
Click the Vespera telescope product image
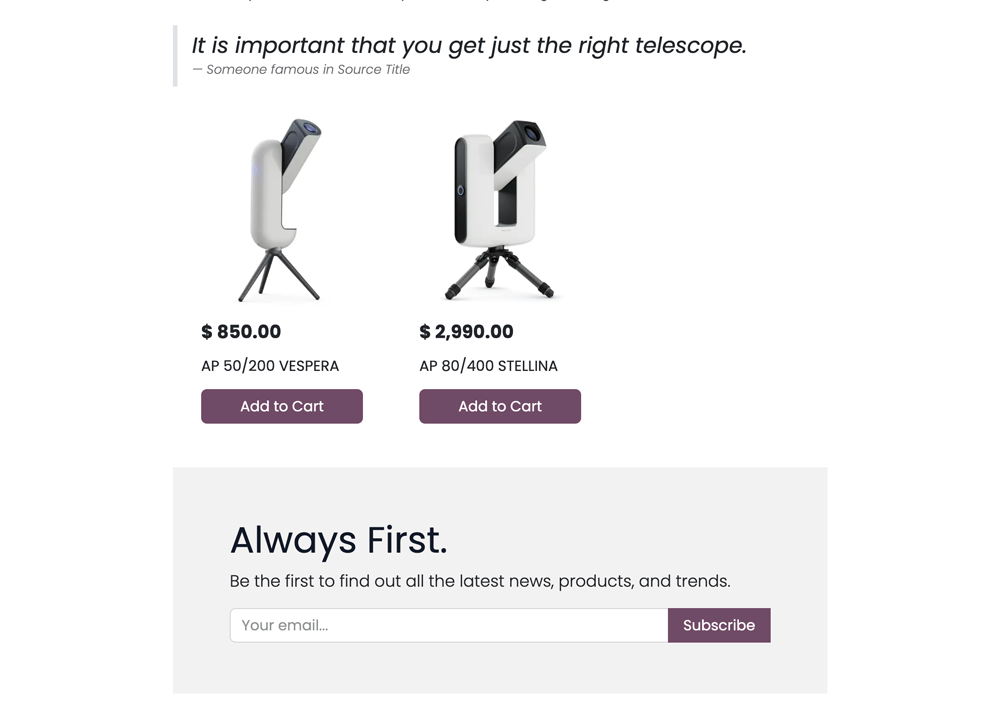pyautogui.click(x=281, y=210)
